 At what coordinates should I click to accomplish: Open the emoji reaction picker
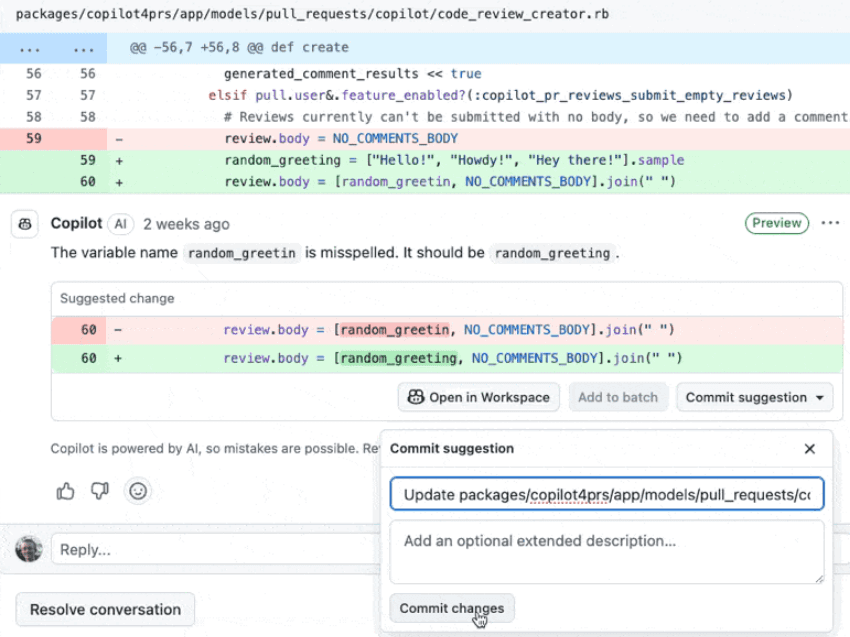pyautogui.click(x=138, y=491)
